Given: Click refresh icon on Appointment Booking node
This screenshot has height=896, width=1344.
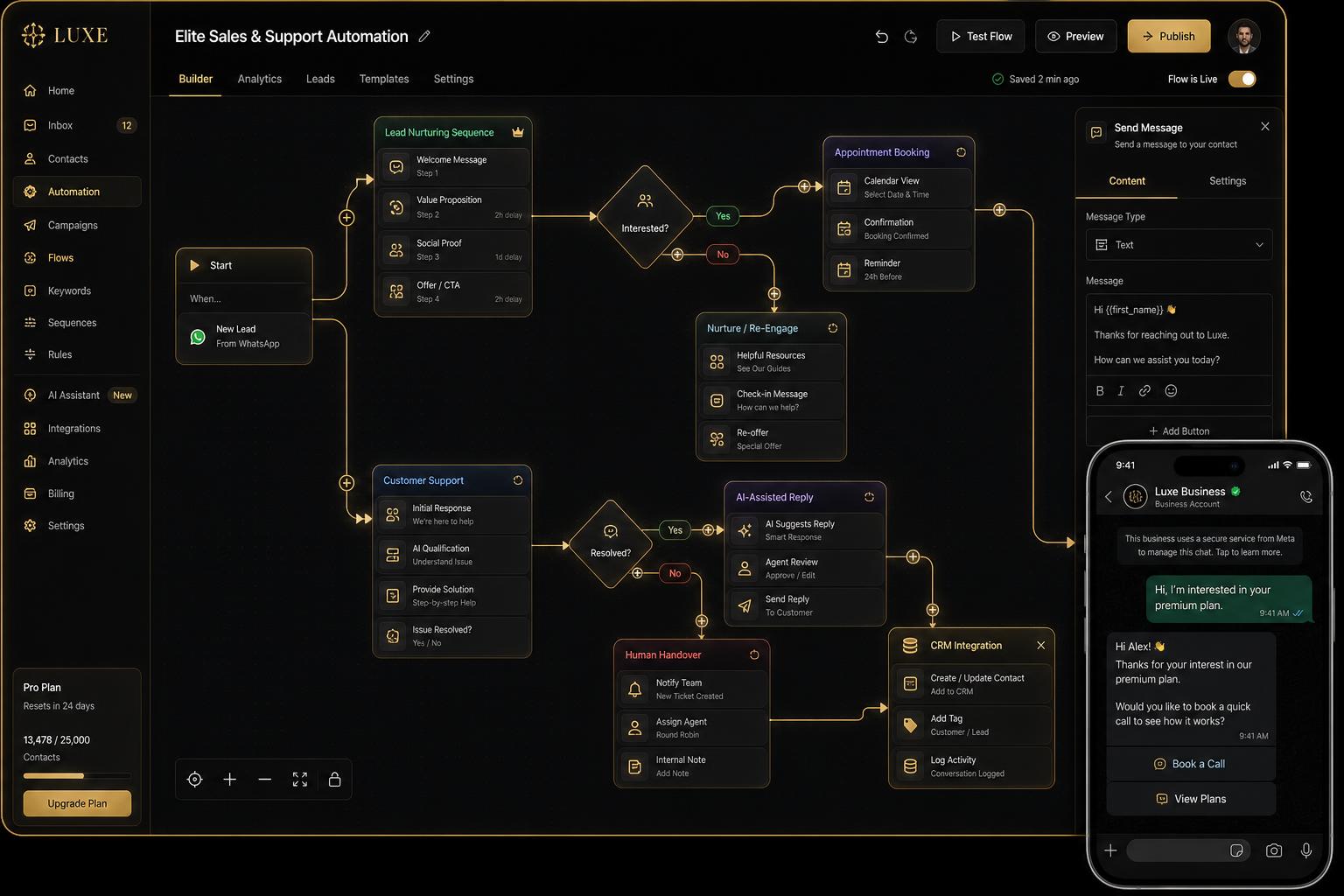Looking at the screenshot, I should pyautogui.click(x=961, y=152).
